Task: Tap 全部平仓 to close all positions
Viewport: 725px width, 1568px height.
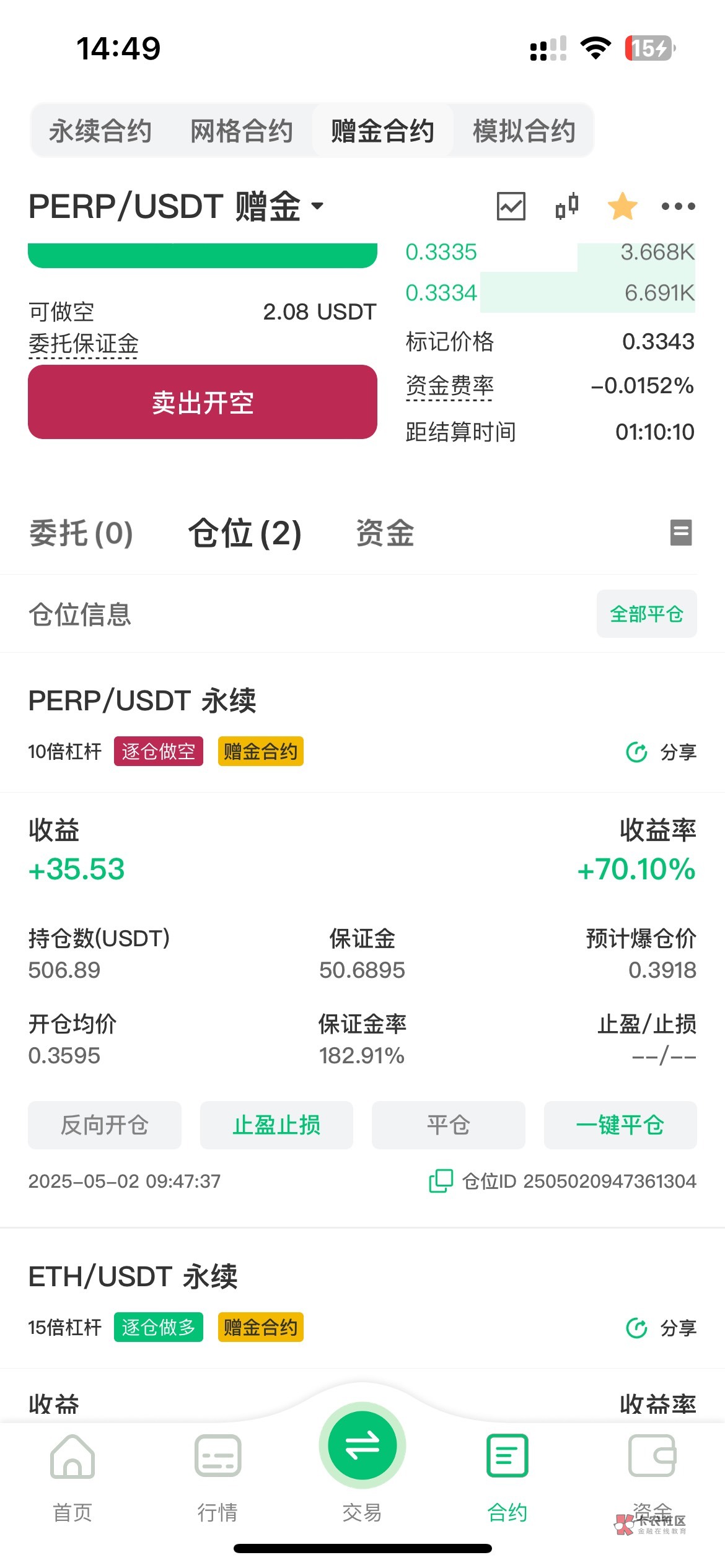Action: [x=646, y=614]
